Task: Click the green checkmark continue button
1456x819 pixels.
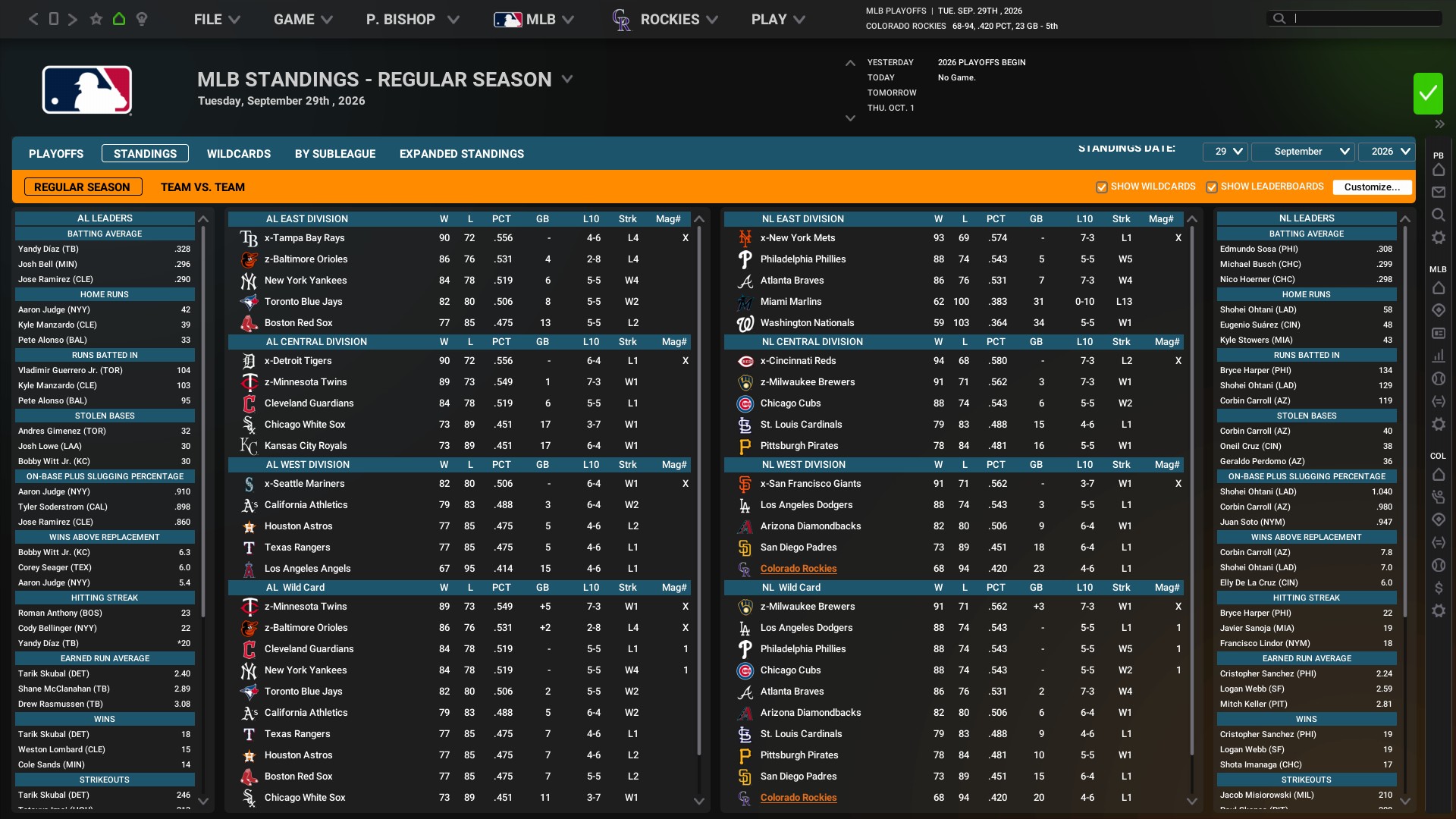Action: pos(1428,93)
